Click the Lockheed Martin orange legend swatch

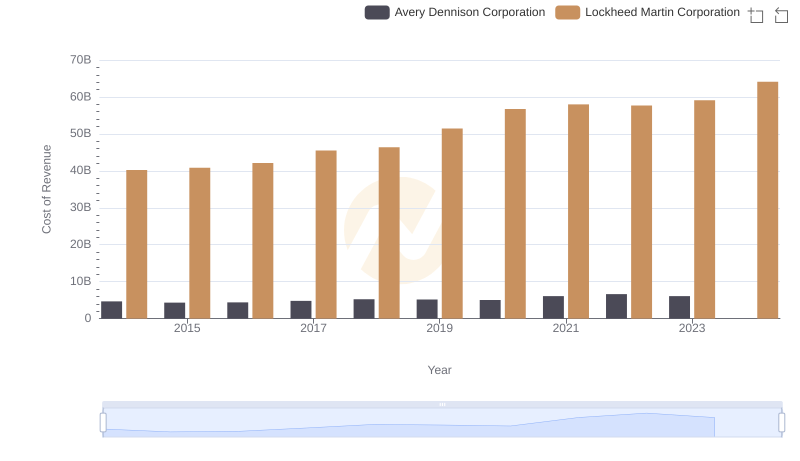567,12
